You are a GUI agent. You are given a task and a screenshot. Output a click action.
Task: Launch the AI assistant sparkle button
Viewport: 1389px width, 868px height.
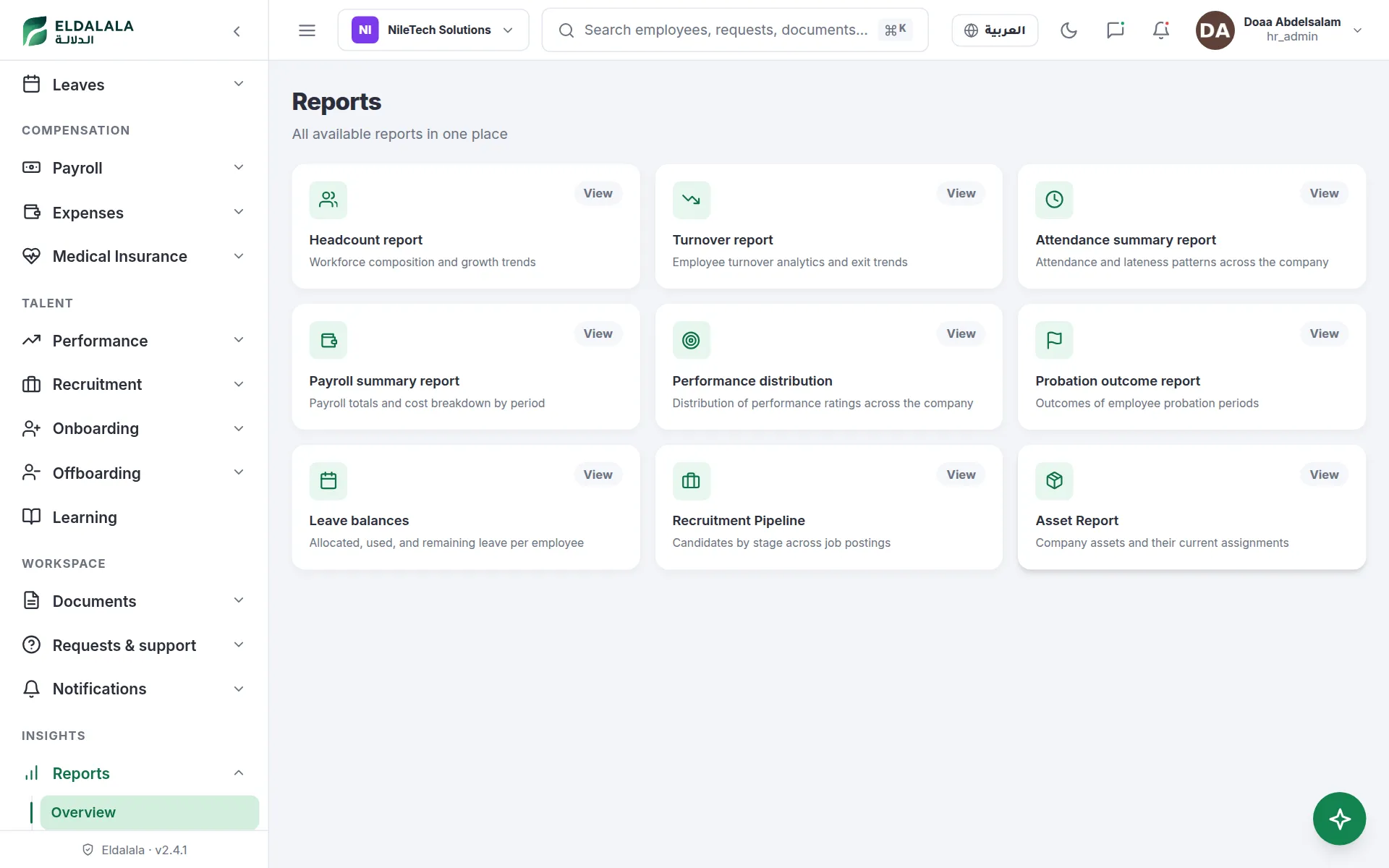[1339, 819]
